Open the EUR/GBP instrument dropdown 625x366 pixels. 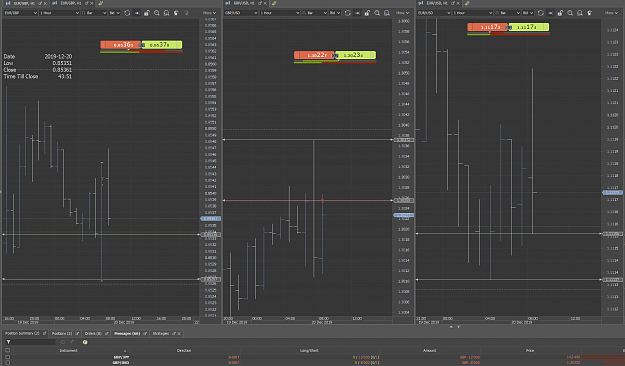click(20, 13)
